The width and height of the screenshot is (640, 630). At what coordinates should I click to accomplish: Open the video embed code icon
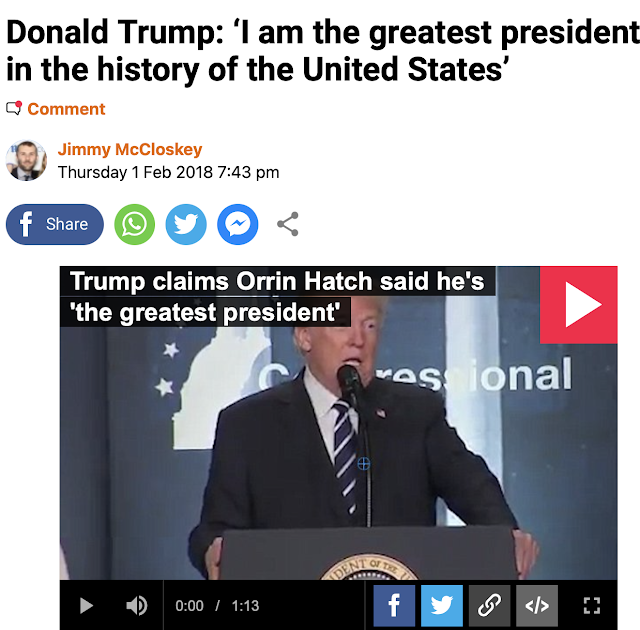[x=537, y=606]
